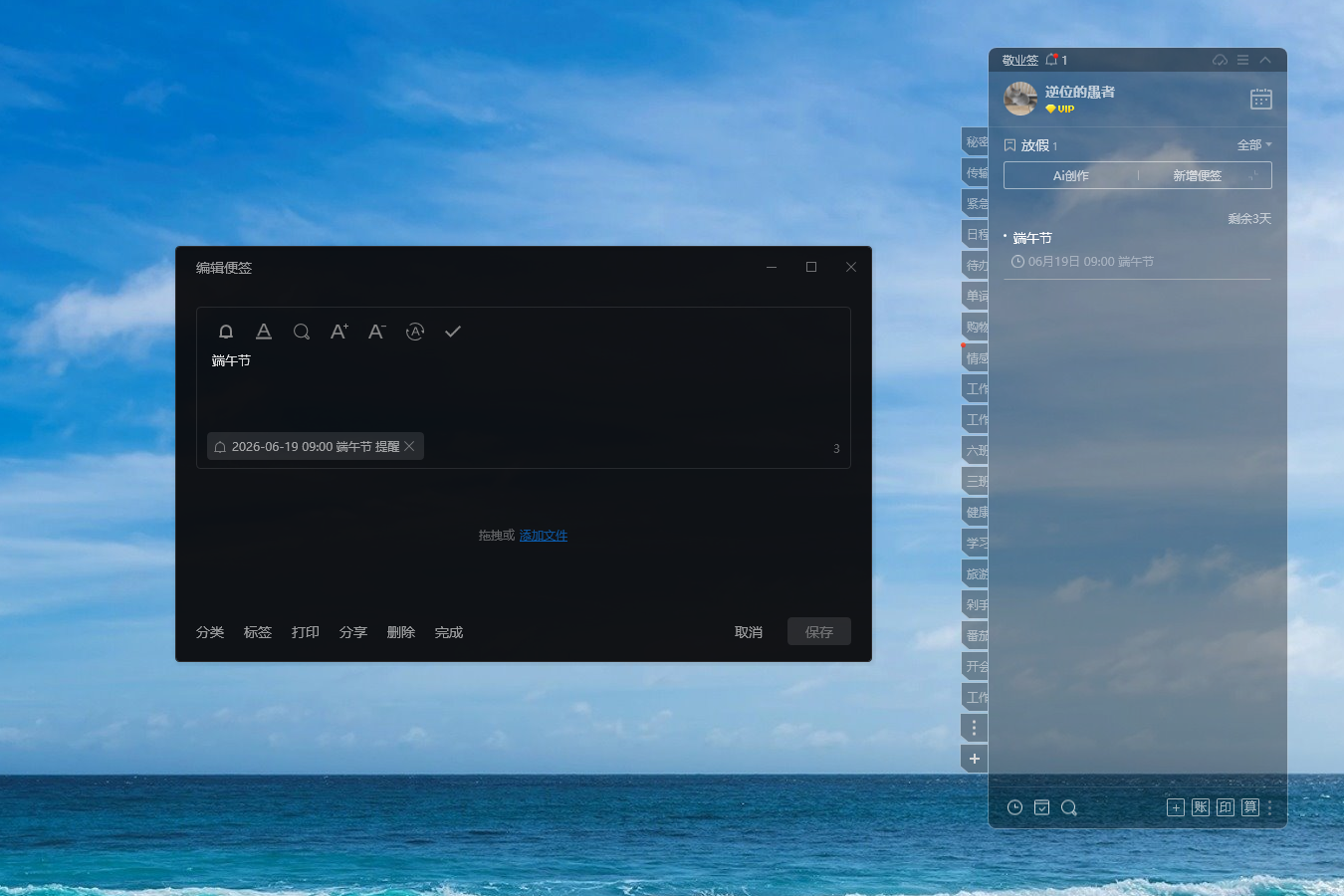Show more categories via three-dot side tab
Image resolution: width=1344 pixels, height=896 pixels.
975,729
